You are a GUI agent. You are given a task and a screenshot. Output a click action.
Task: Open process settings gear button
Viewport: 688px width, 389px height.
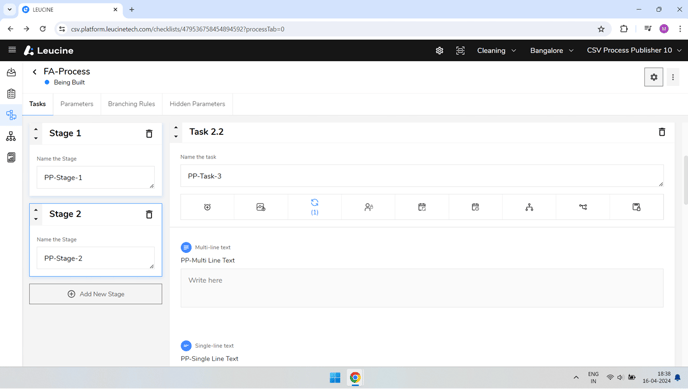point(653,77)
